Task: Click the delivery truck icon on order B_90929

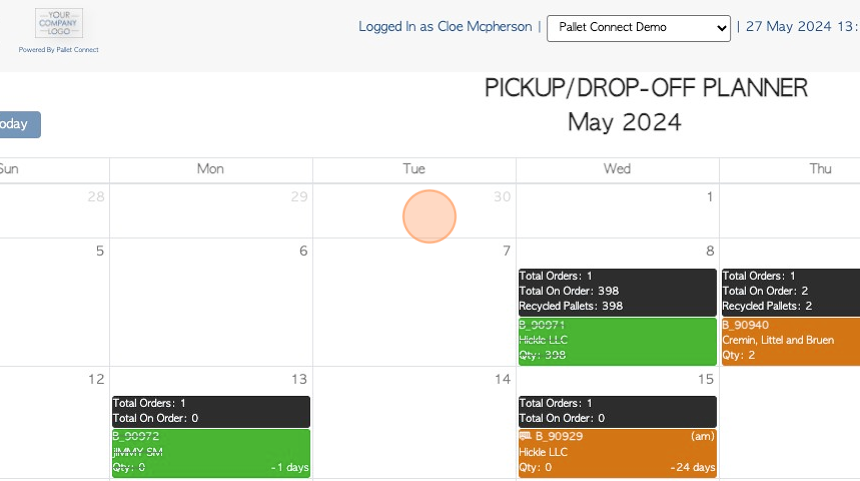Action: tap(525, 437)
